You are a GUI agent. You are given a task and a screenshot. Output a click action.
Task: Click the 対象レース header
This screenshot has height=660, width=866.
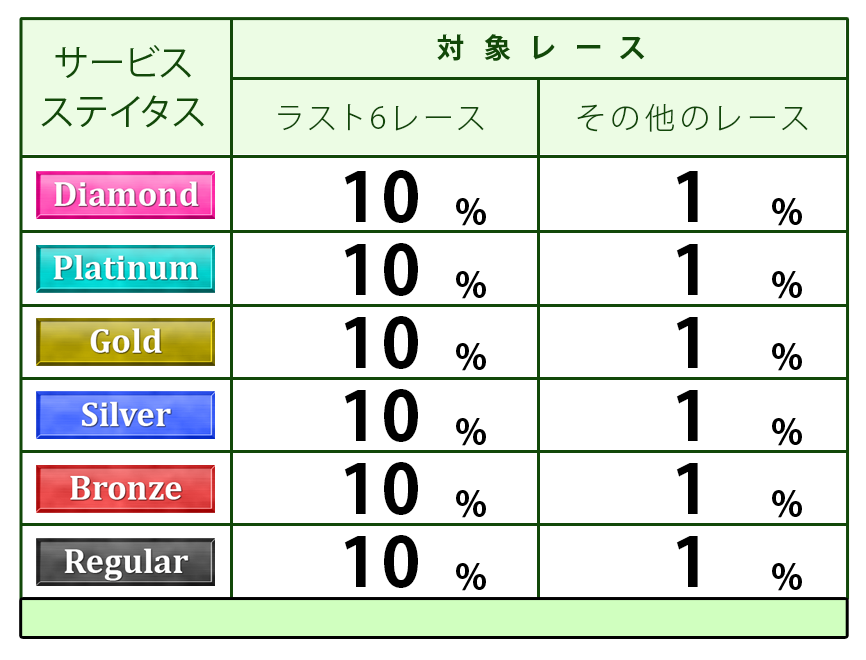click(x=540, y=48)
